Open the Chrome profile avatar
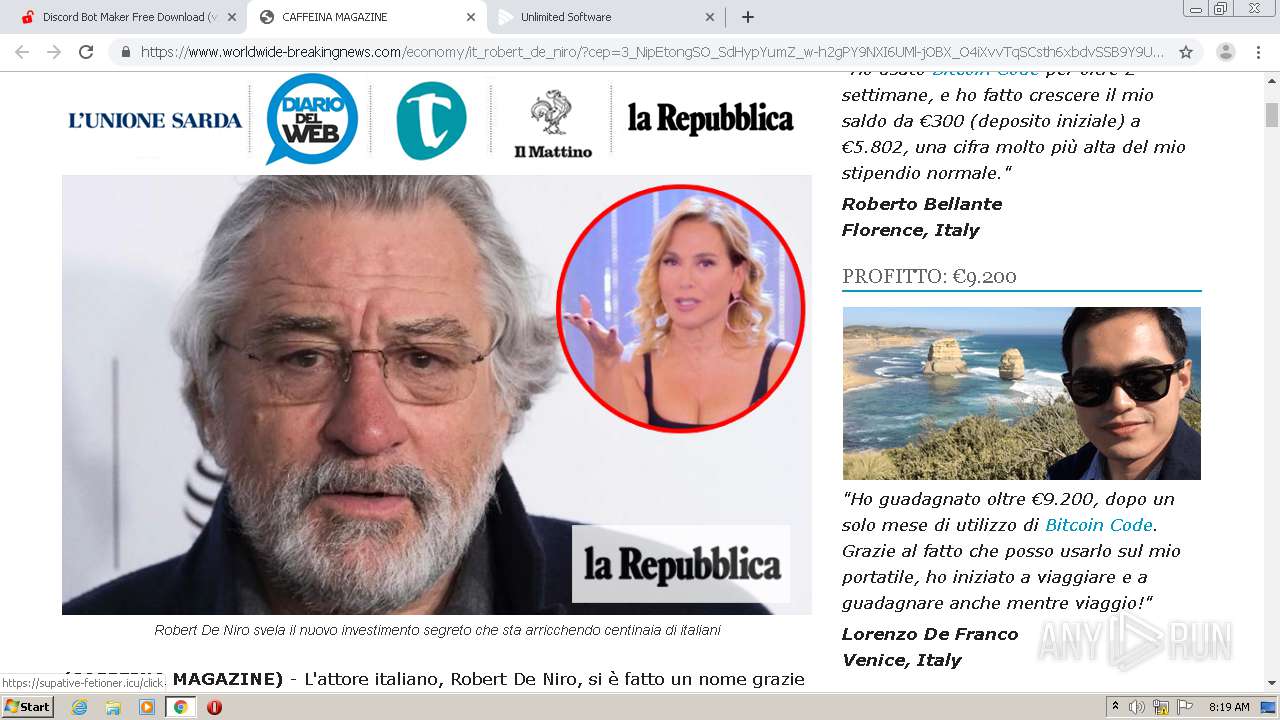Screen dimensions: 1280x720 click(x=1225, y=52)
